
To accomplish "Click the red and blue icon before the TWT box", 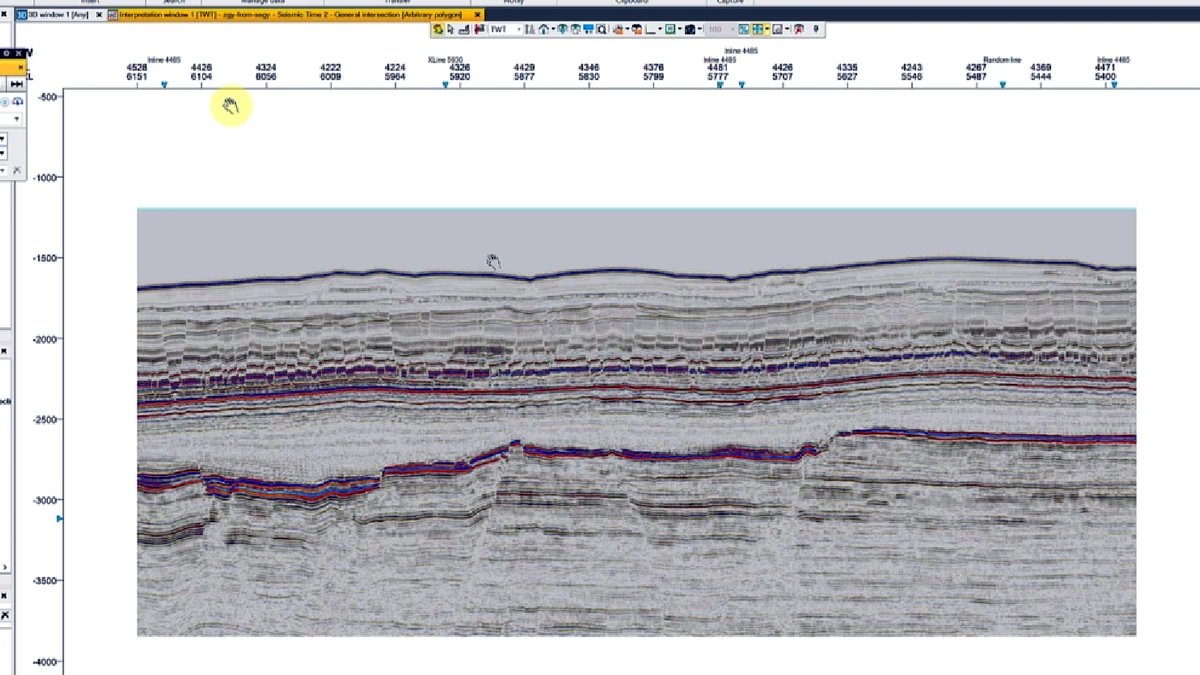I will pos(479,29).
